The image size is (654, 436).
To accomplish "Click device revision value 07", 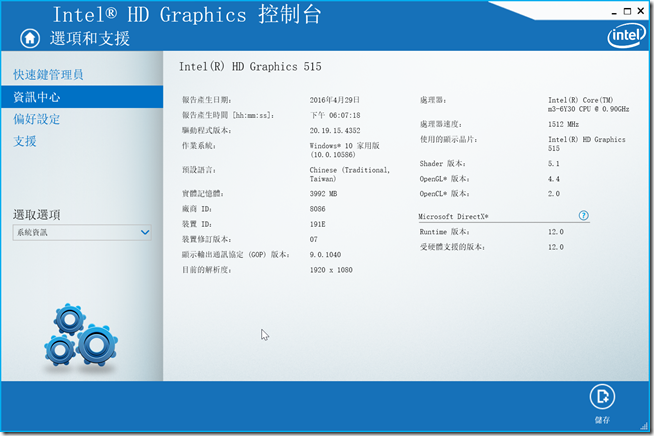I will pos(314,239).
